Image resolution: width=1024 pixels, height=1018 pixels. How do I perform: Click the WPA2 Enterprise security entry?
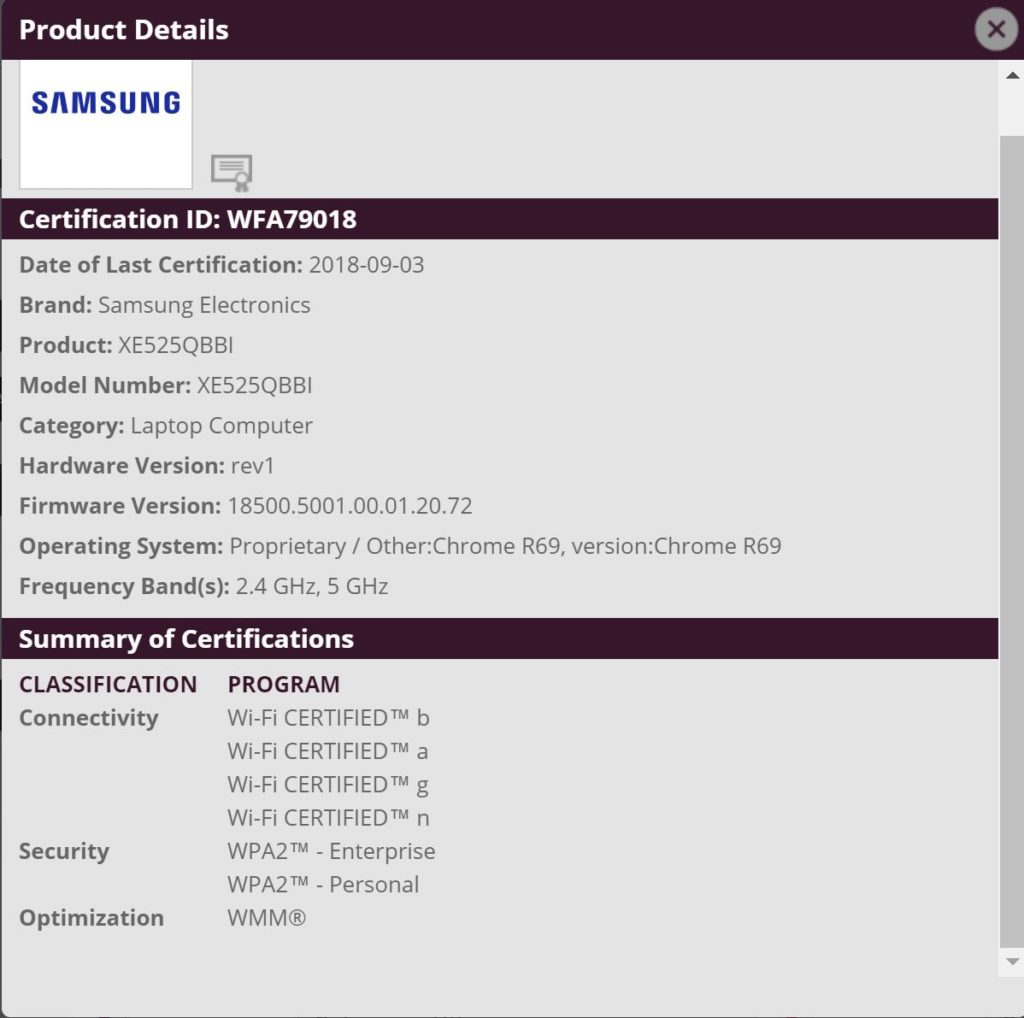pyautogui.click(x=331, y=851)
